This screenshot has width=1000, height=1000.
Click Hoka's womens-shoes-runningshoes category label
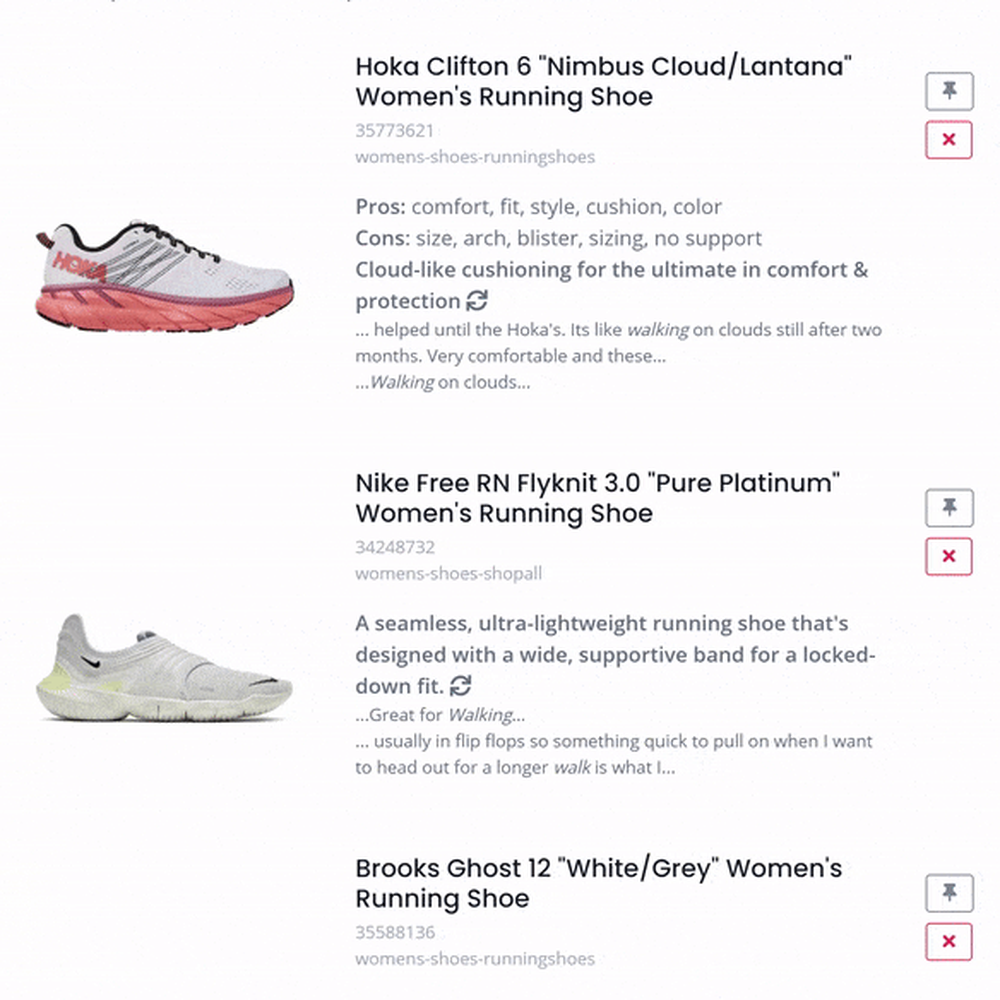[475, 157]
